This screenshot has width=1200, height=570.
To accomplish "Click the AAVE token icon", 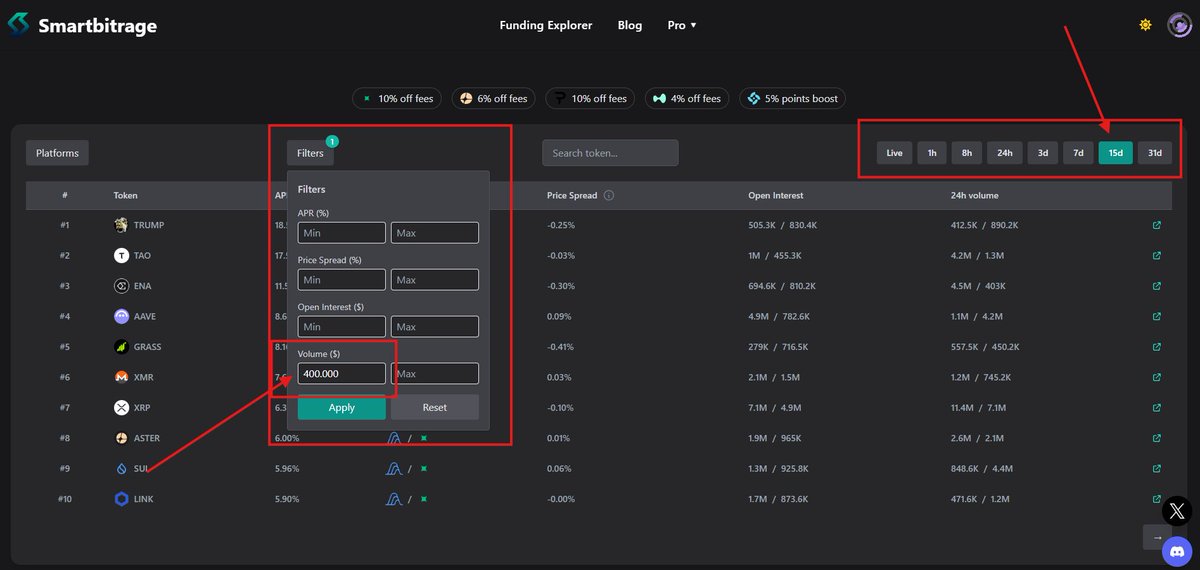I will point(121,317).
